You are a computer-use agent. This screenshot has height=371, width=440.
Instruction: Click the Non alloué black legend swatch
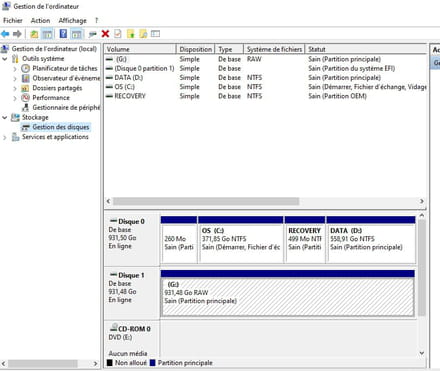[x=110, y=363]
